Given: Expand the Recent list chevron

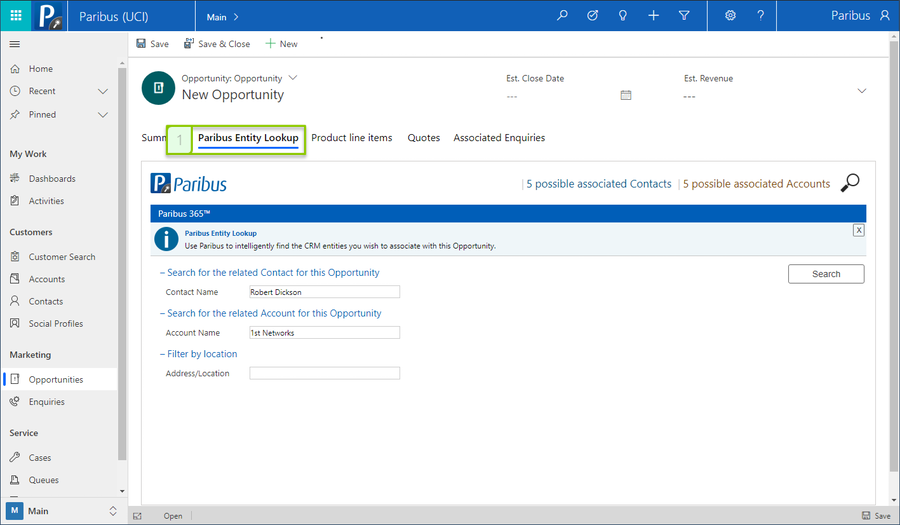Looking at the screenshot, I should (103, 91).
